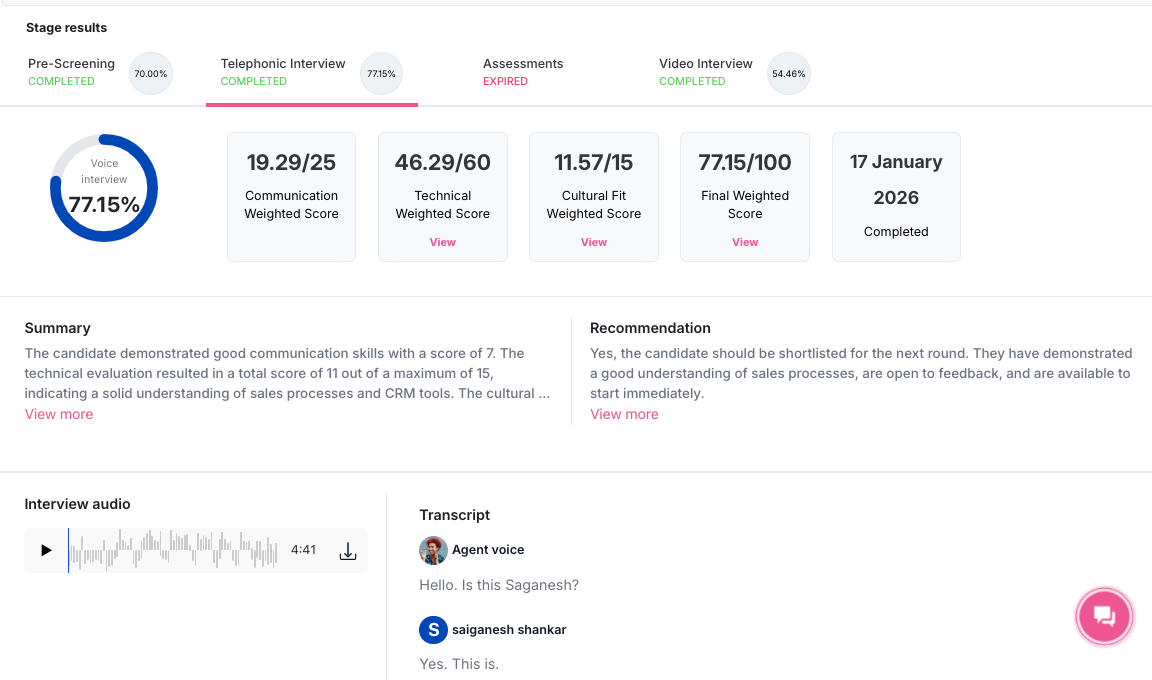1152x680 pixels.
Task: Select the Video Interview stage tab
Action: [706, 71]
